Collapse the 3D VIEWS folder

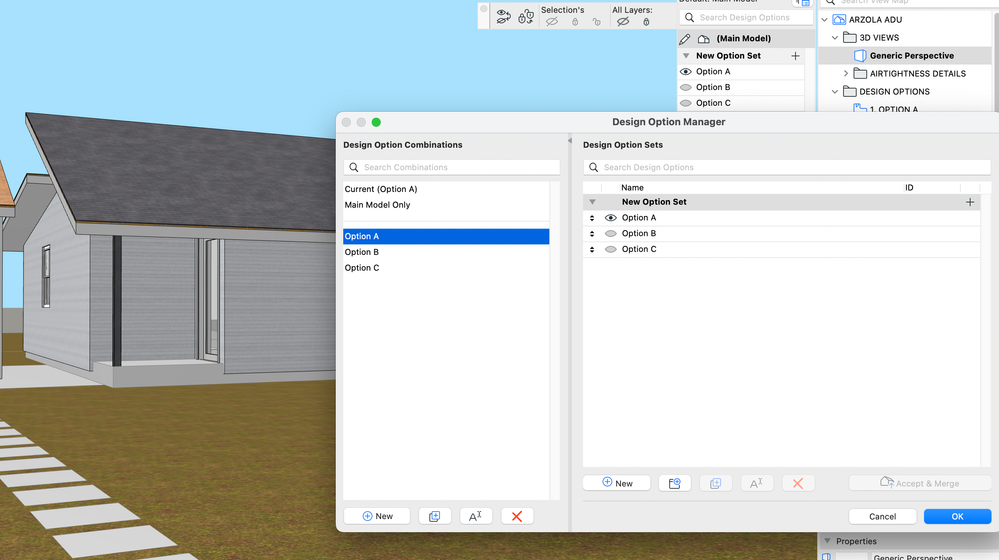(835, 38)
